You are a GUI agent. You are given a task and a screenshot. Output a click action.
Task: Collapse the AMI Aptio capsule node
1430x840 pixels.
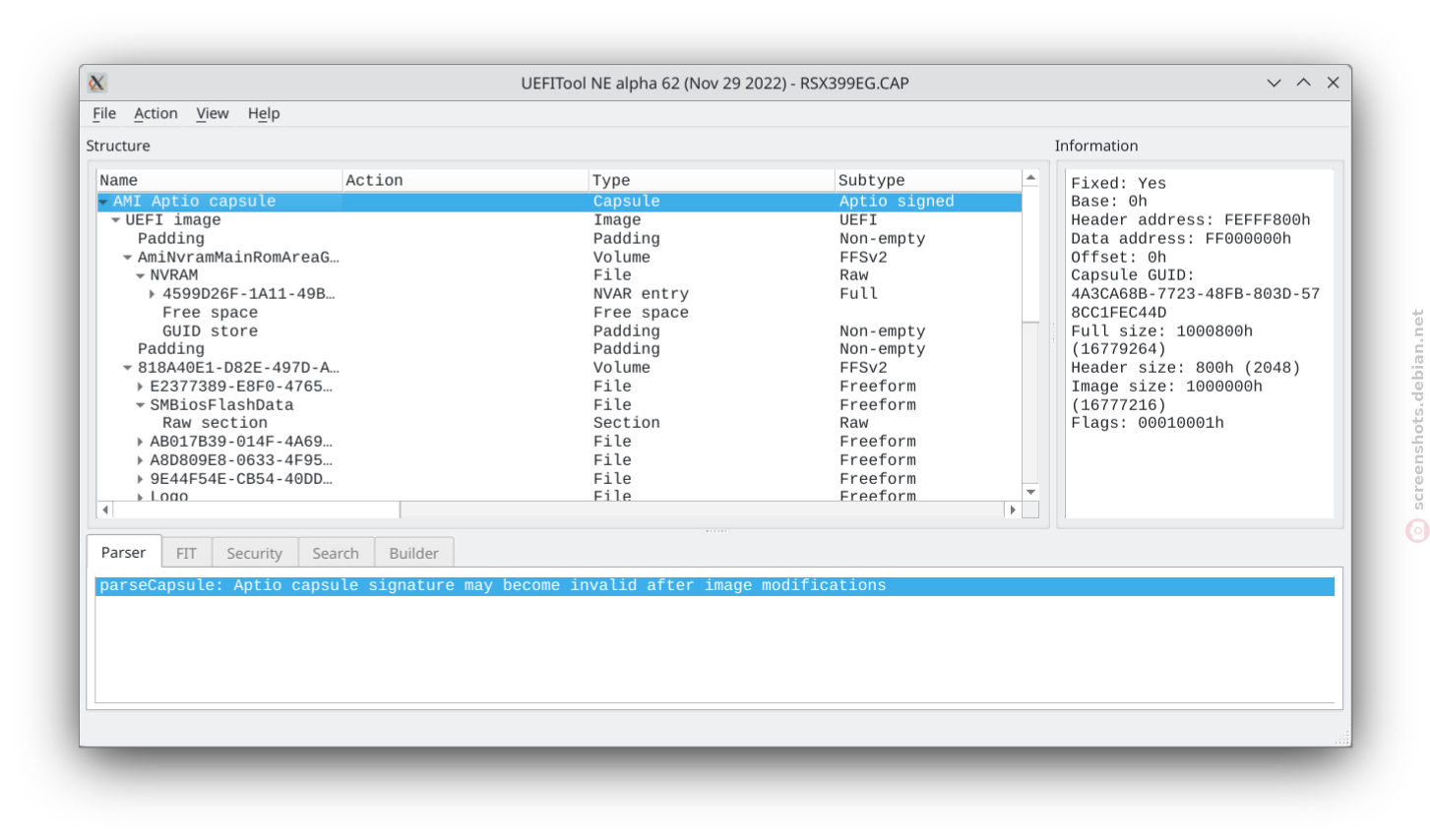point(103,202)
